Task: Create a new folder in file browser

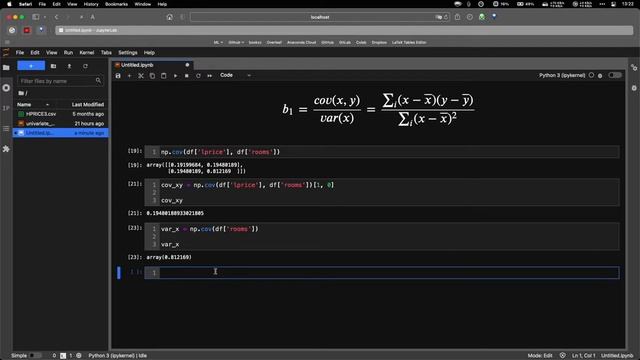Action: click(53, 66)
